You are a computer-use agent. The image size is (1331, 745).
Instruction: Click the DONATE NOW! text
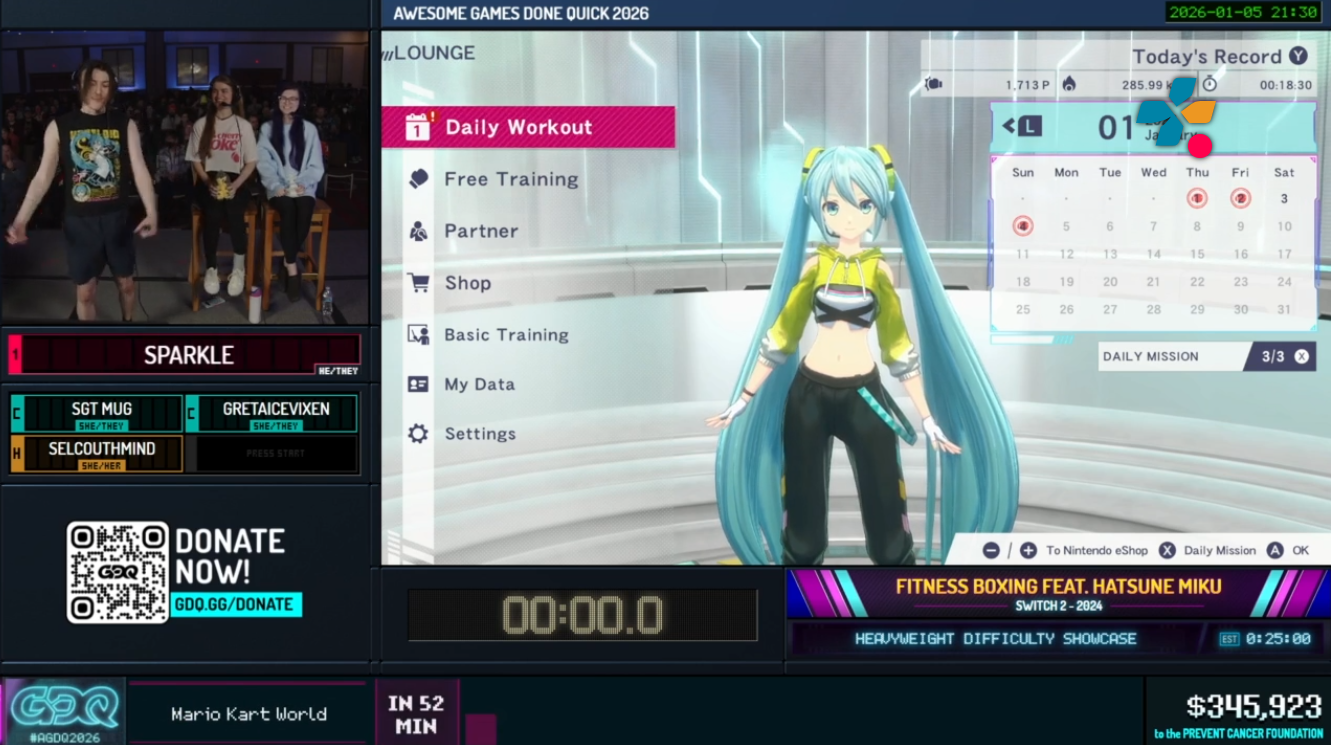click(230, 556)
